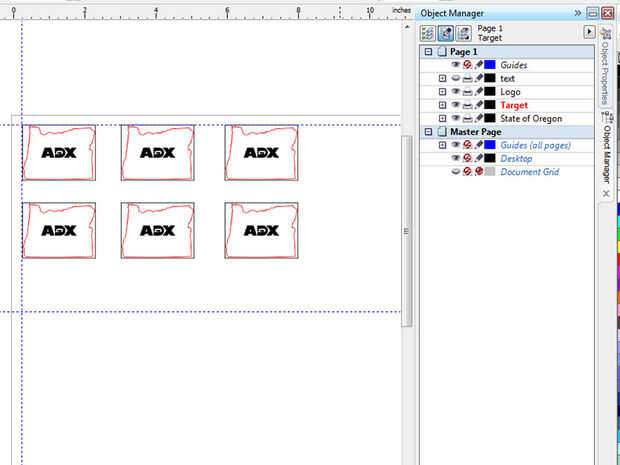Expand the Target layer

tap(442, 105)
